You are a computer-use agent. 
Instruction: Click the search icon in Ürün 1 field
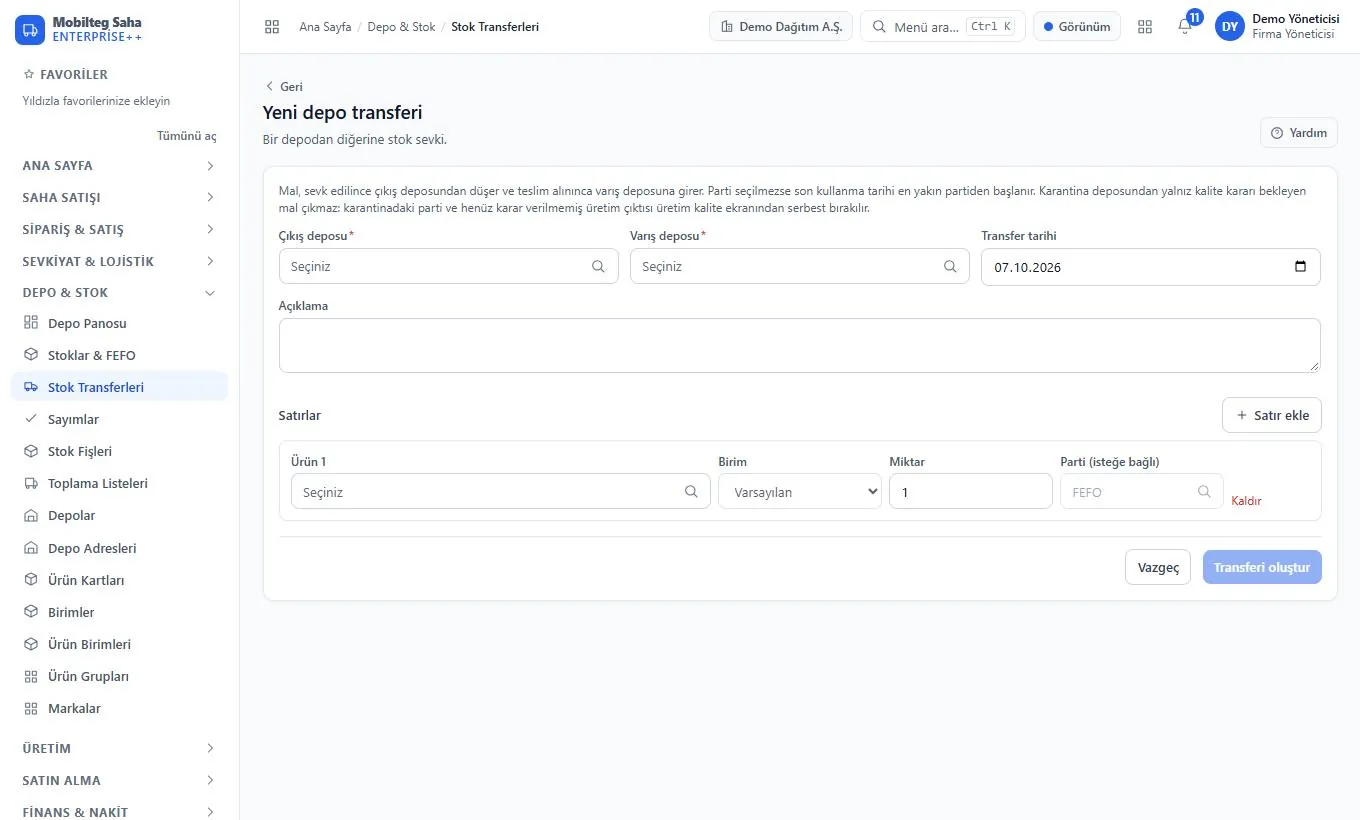click(691, 492)
